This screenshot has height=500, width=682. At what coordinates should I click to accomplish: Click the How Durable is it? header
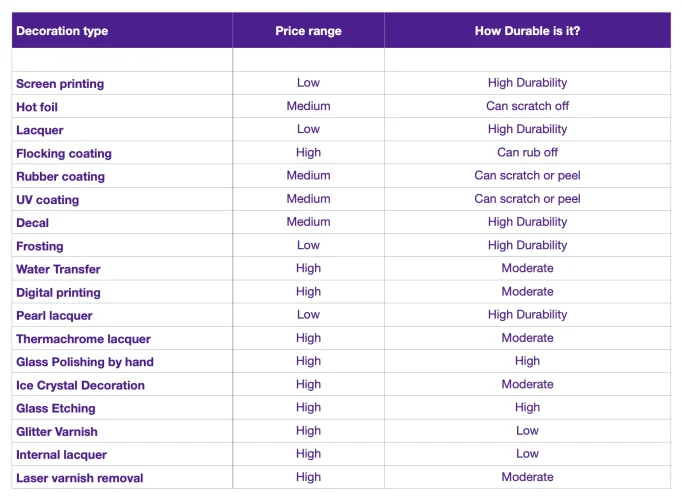click(x=527, y=31)
